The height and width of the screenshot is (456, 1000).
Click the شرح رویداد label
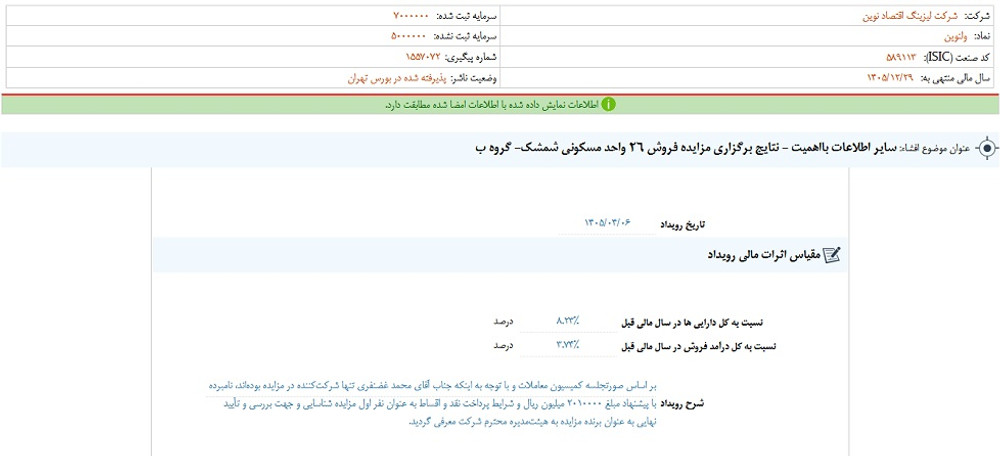681,404
